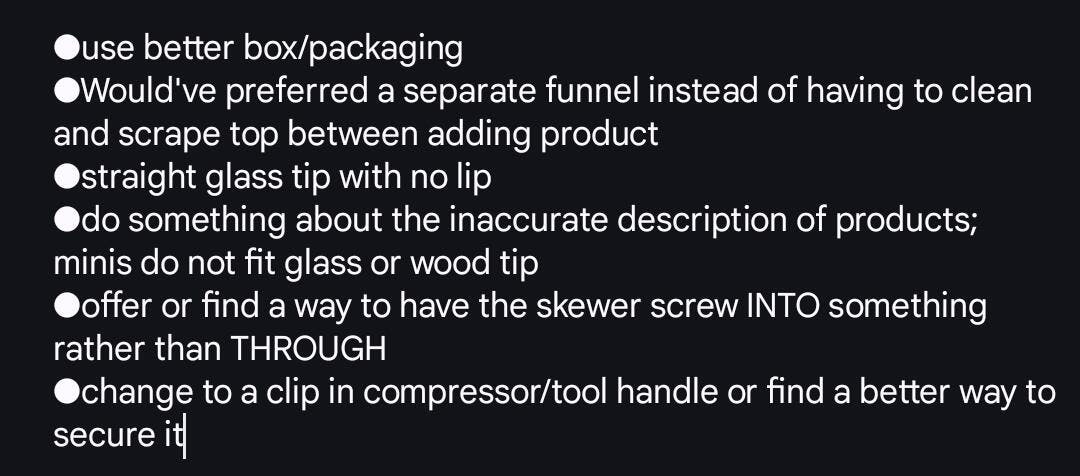This screenshot has width=1080, height=476.
Task: Click the bullet before "Would've preferred"
Action: tap(67, 91)
